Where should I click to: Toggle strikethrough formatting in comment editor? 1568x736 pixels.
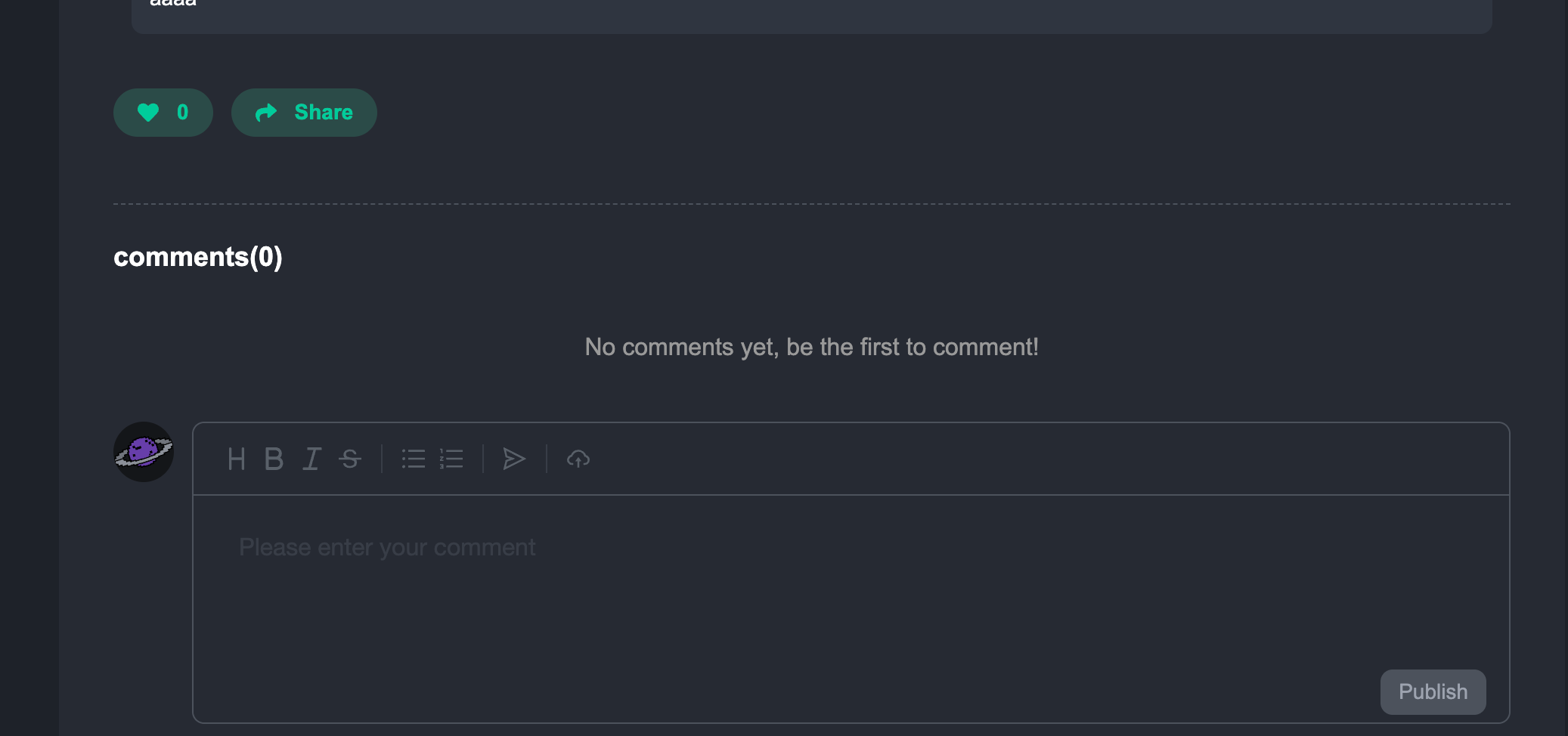(x=350, y=459)
